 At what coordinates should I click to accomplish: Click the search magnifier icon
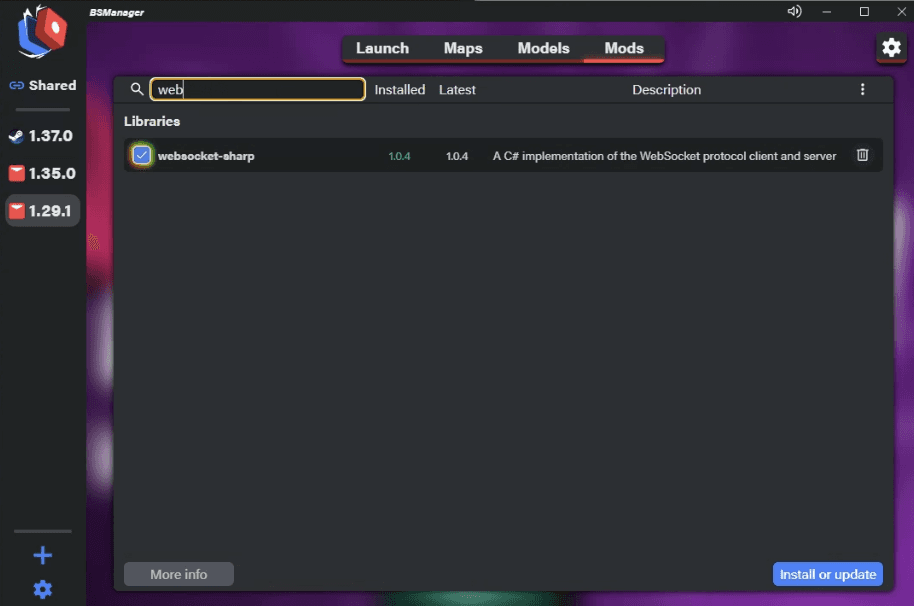point(136,89)
